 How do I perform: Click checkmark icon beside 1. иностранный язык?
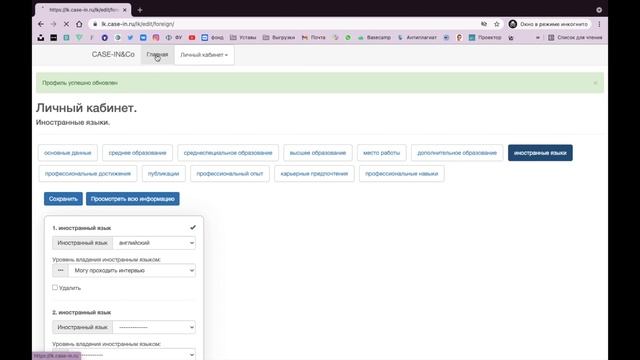(193, 227)
